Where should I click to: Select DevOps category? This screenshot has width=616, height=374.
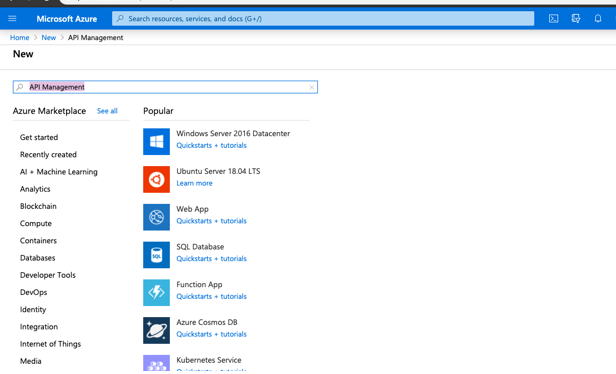[x=33, y=293]
